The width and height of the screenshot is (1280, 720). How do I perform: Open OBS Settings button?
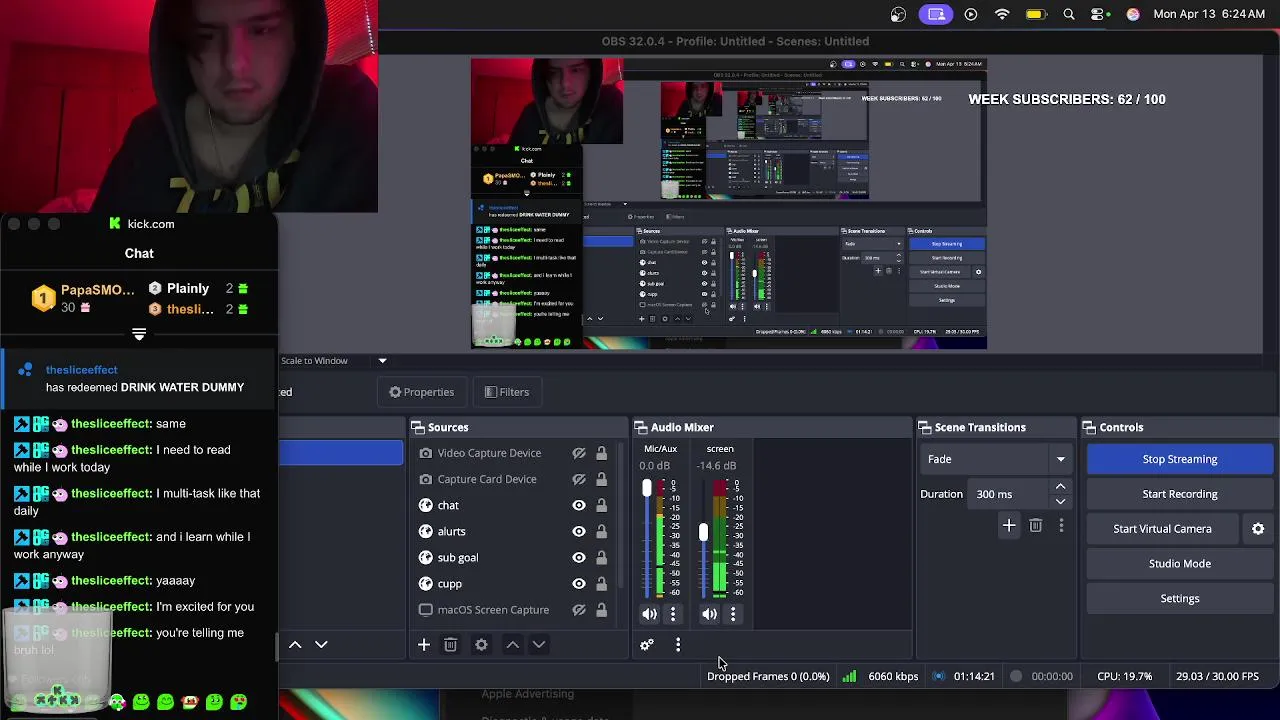tap(1180, 599)
